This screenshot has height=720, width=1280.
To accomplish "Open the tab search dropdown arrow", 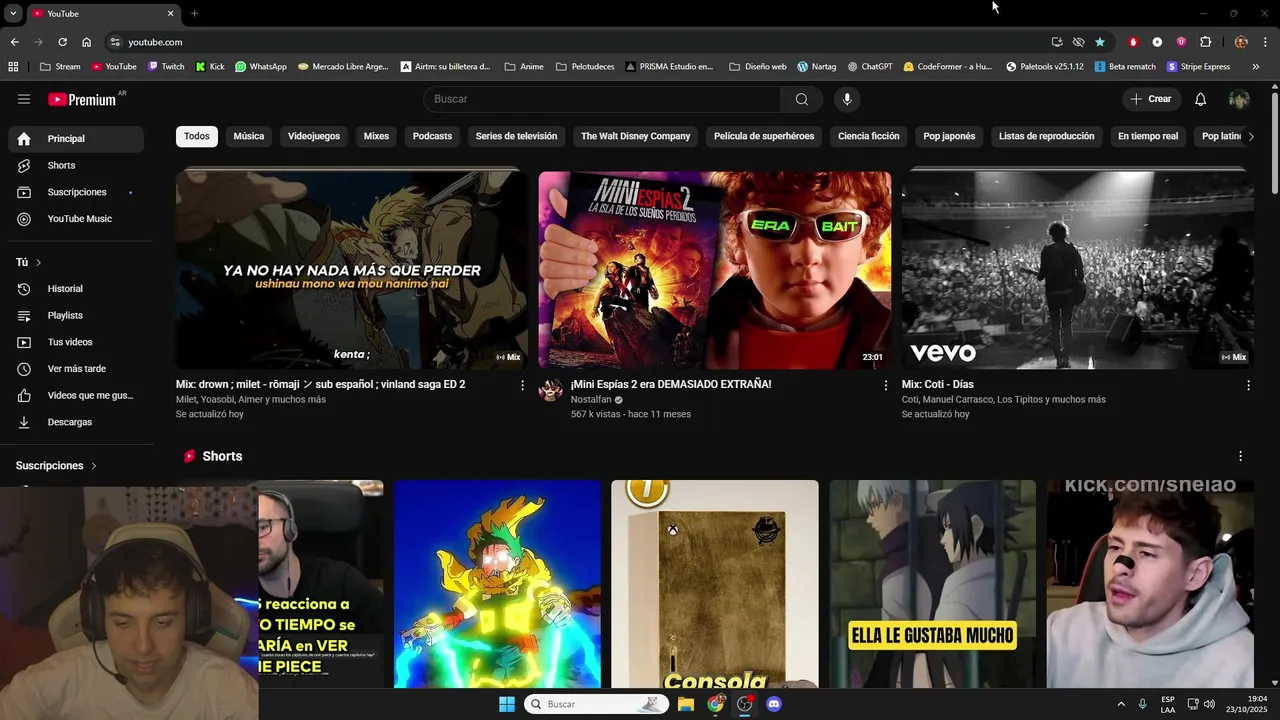I will 13,13.
